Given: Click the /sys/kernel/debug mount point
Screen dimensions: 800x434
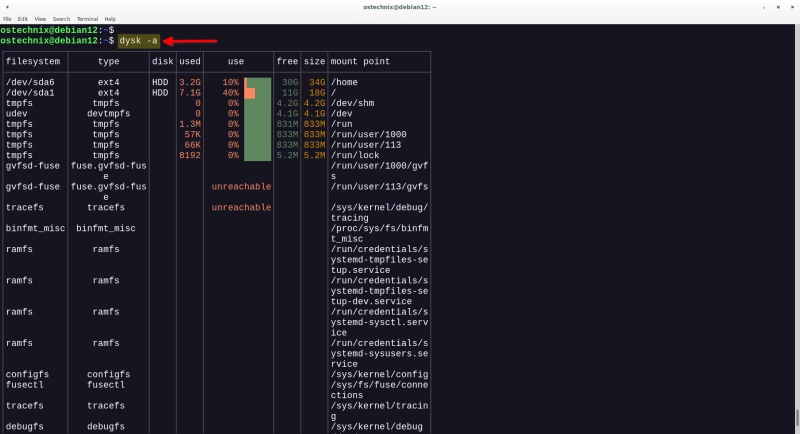Looking at the screenshot, I should pyautogui.click(x=377, y=426).
